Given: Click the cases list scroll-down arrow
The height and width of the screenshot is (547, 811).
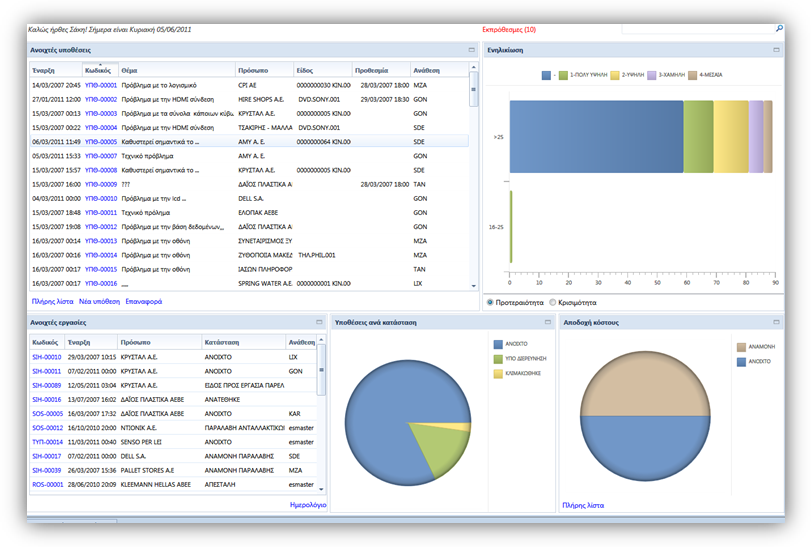Looking at the screenshot, I should (474, 285).
